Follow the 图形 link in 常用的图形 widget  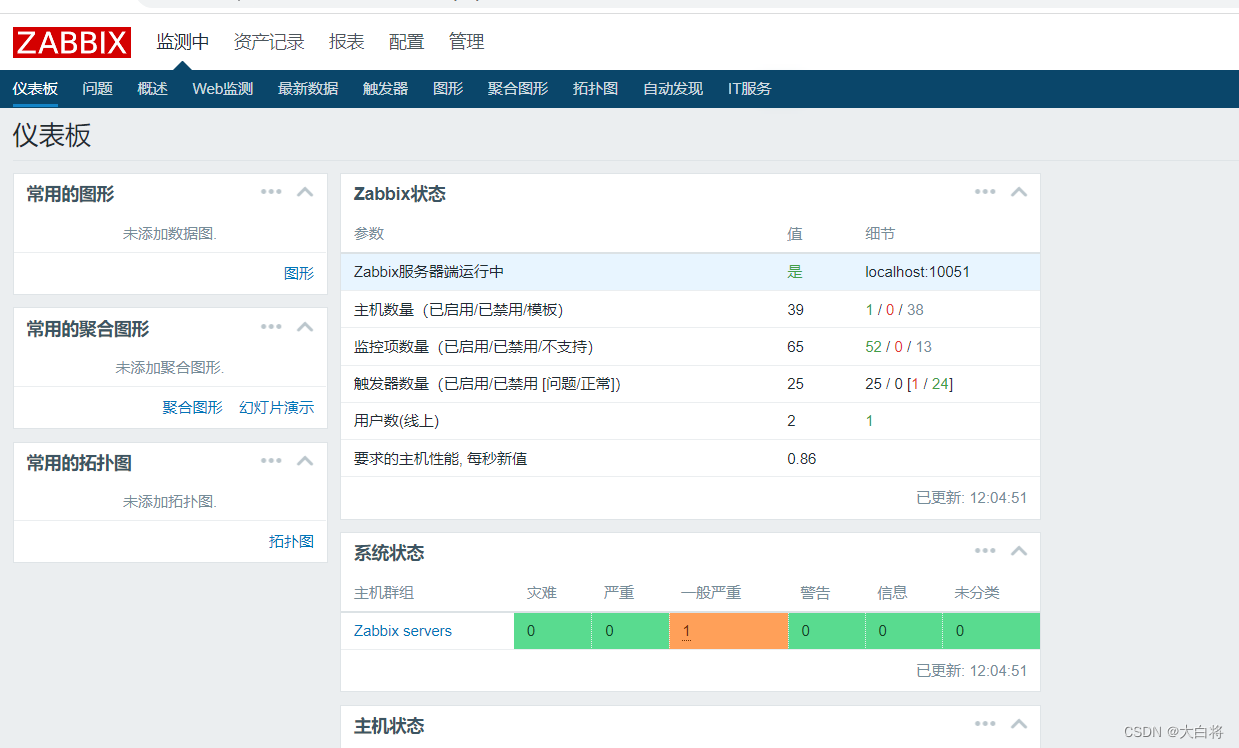point(299,273)
